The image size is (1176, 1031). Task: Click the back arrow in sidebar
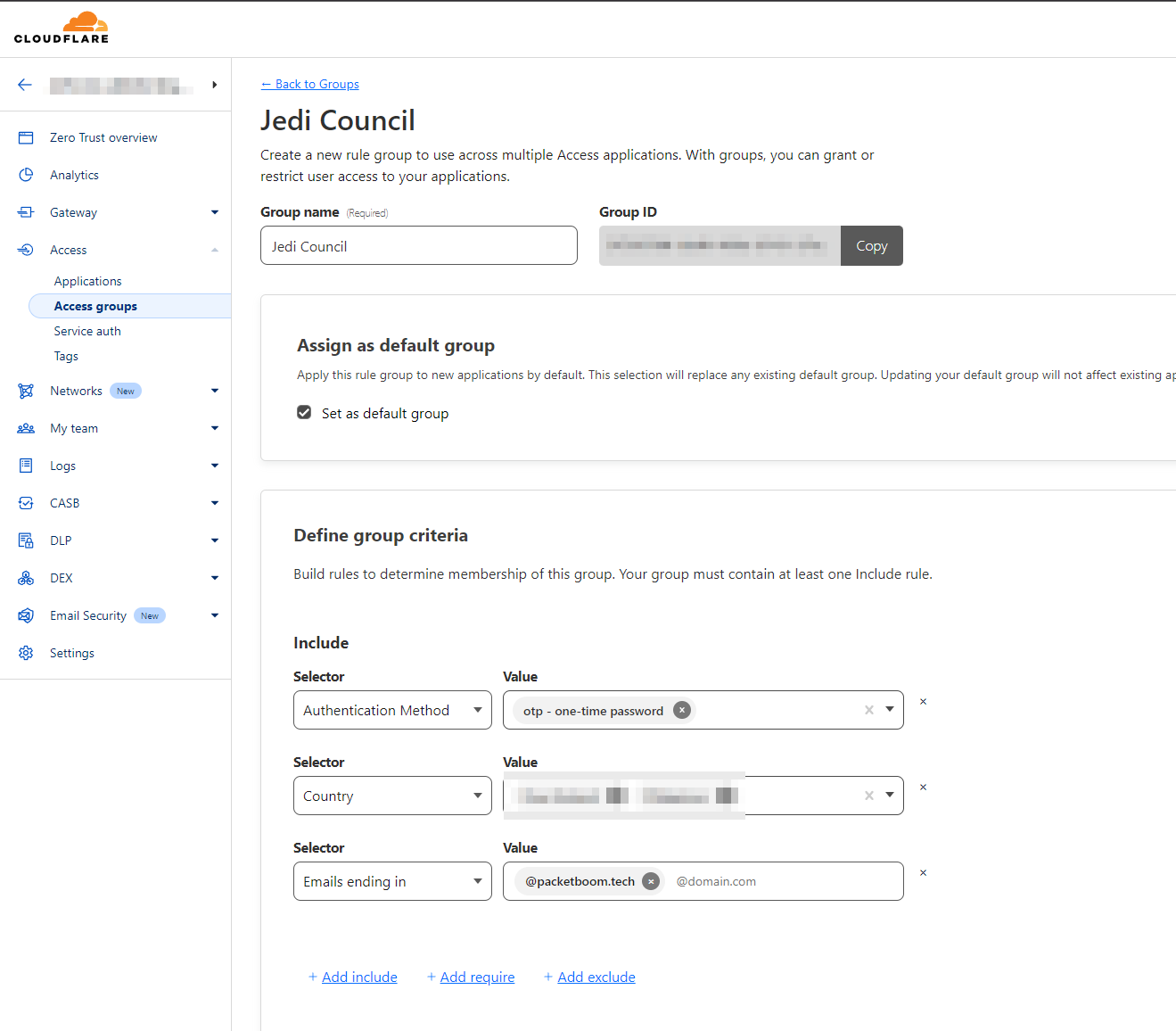(x=25, y=85)
